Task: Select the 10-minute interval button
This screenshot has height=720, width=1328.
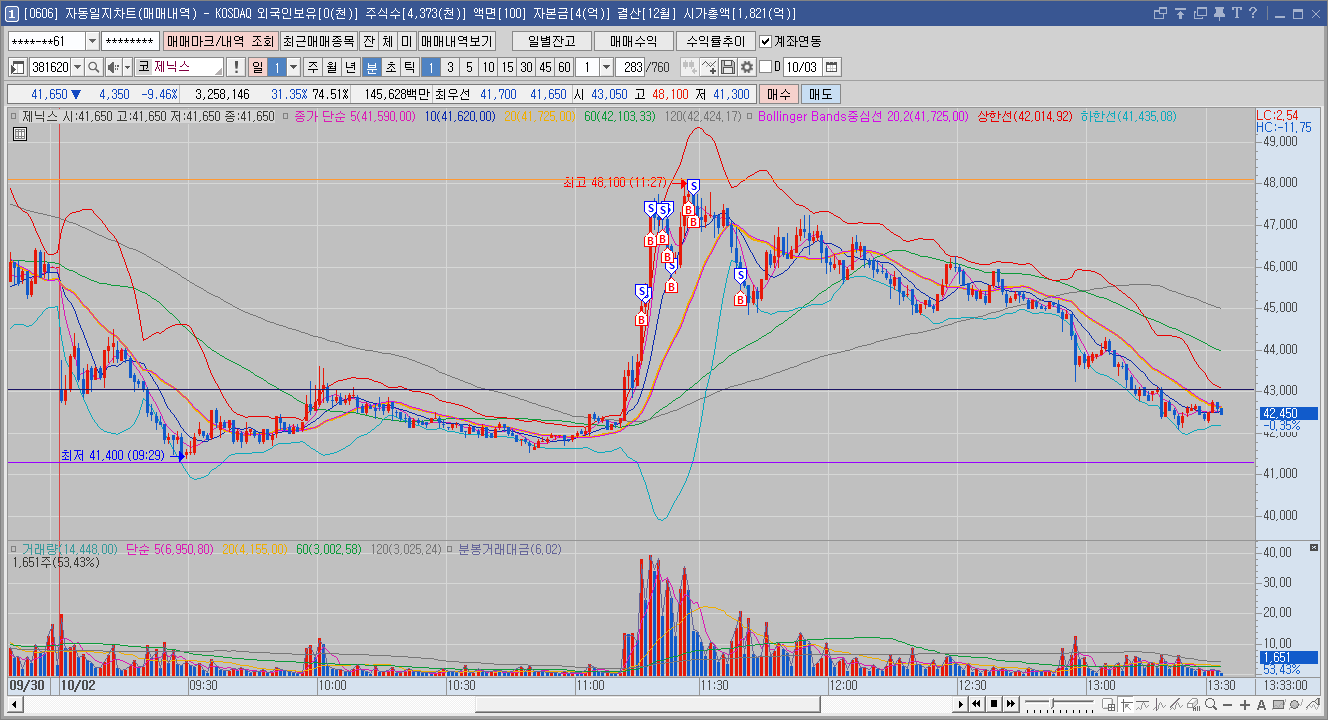Action: 488,67
